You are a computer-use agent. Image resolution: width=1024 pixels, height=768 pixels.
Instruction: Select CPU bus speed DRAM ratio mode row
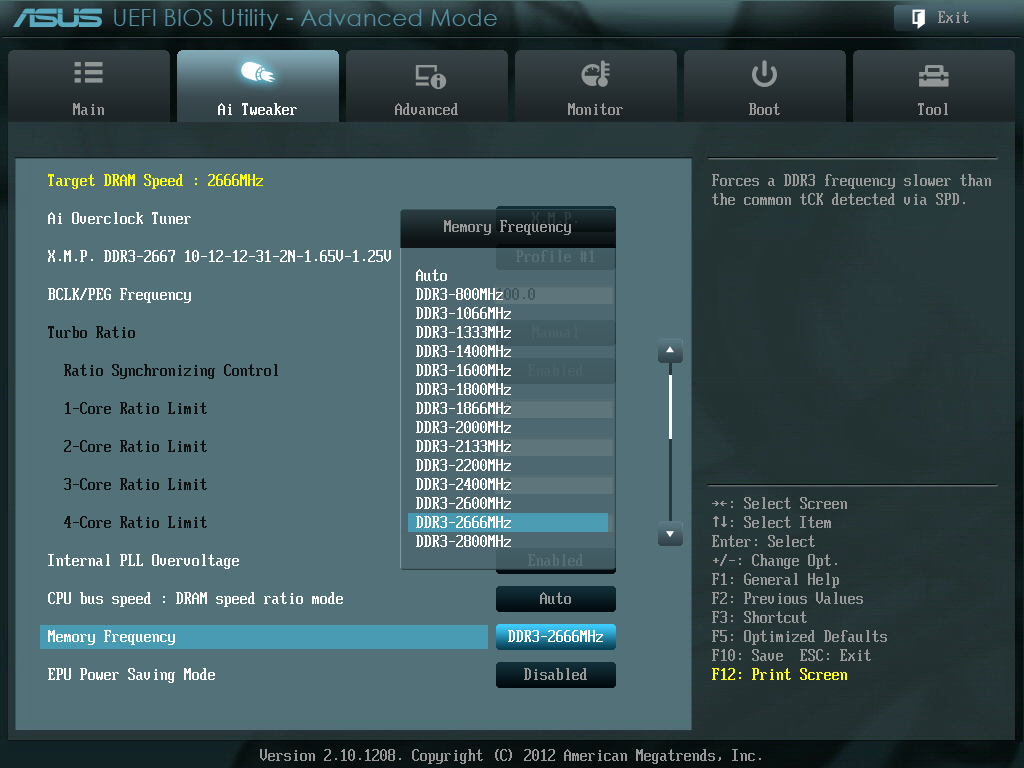click(x=195, y=599)
